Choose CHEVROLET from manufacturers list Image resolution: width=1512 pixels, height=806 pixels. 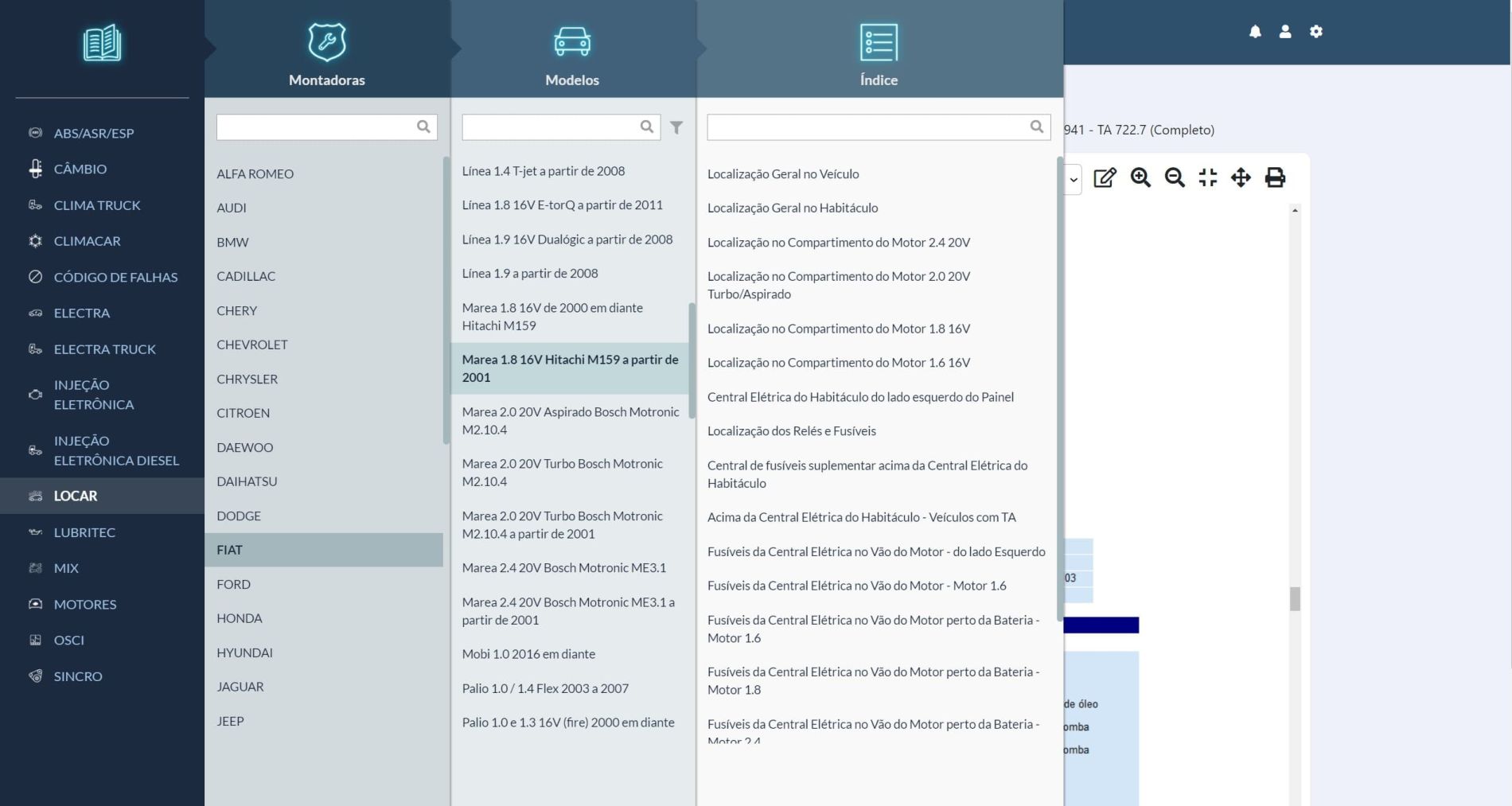pos(252,345)
